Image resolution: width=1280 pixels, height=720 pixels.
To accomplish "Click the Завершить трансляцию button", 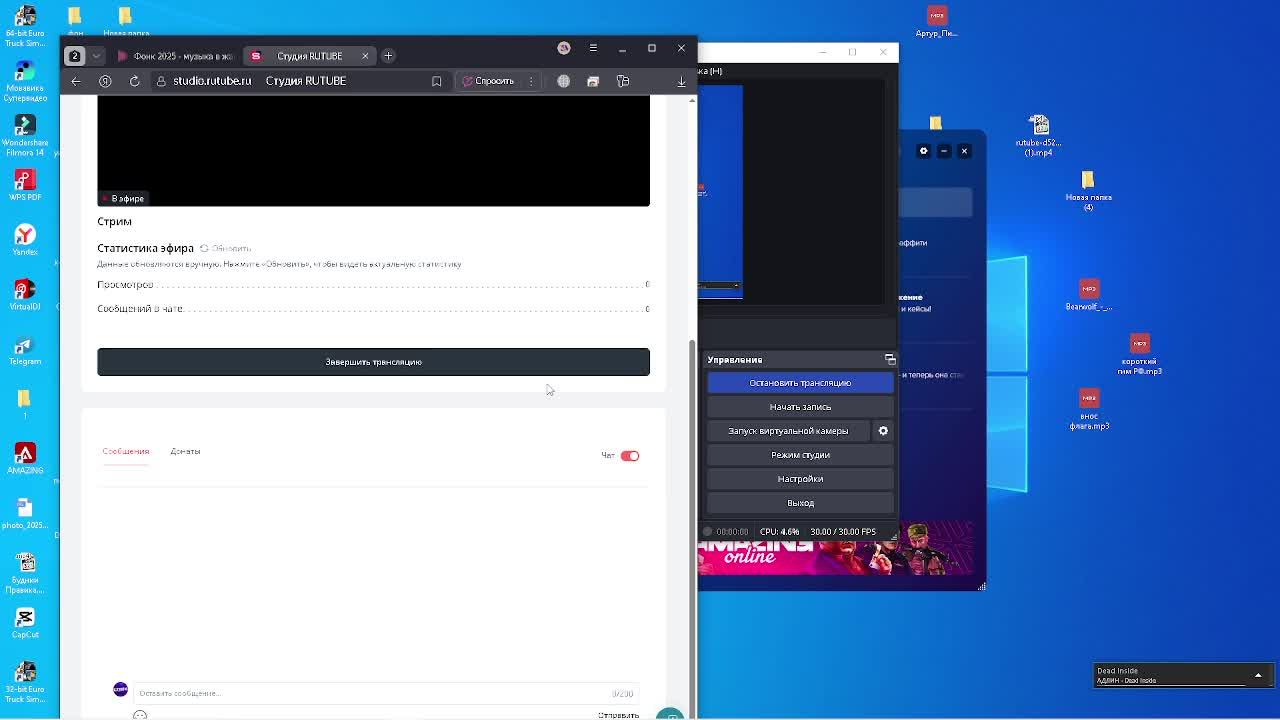I will coord(373,362).
